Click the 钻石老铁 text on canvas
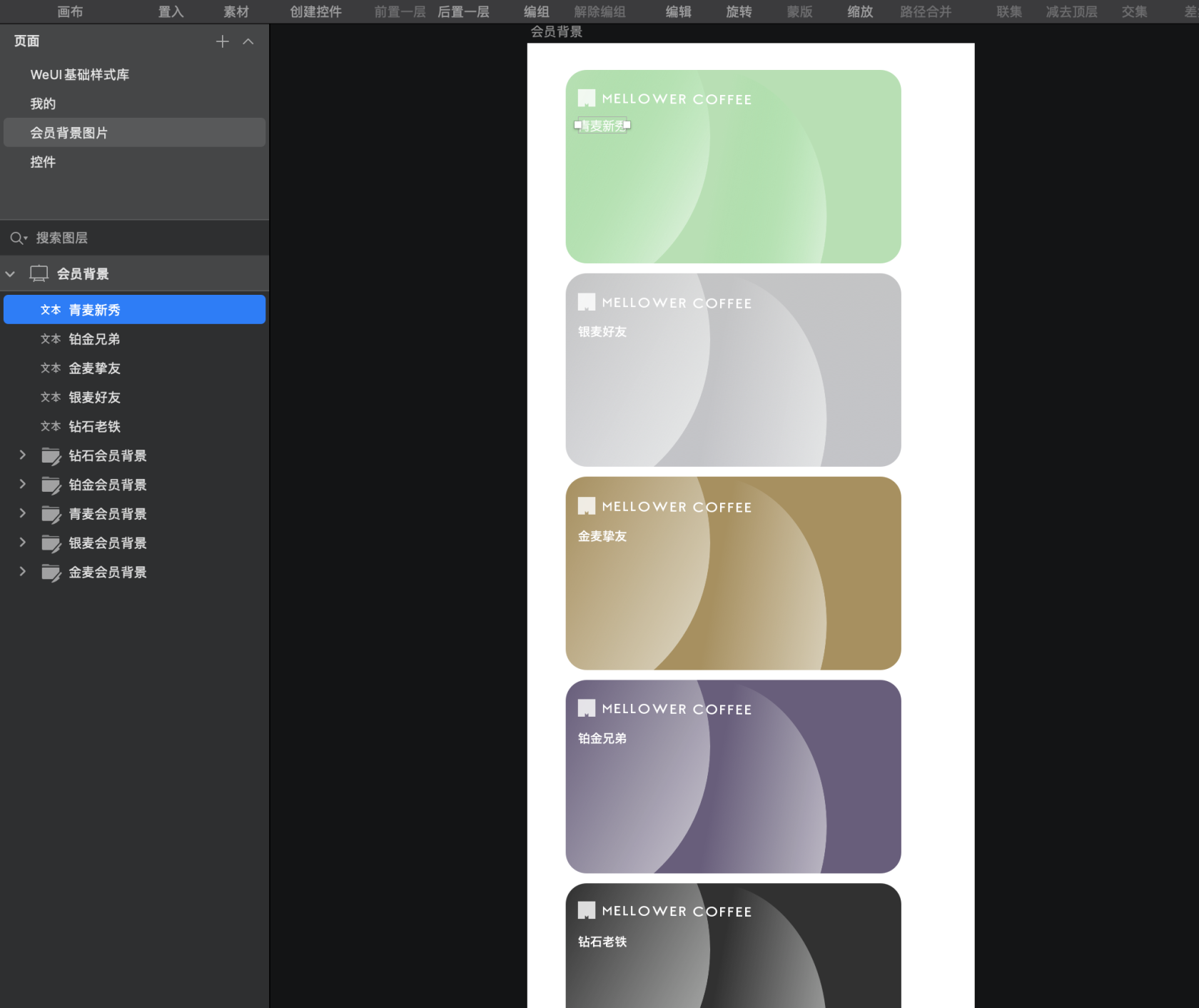 602,942
